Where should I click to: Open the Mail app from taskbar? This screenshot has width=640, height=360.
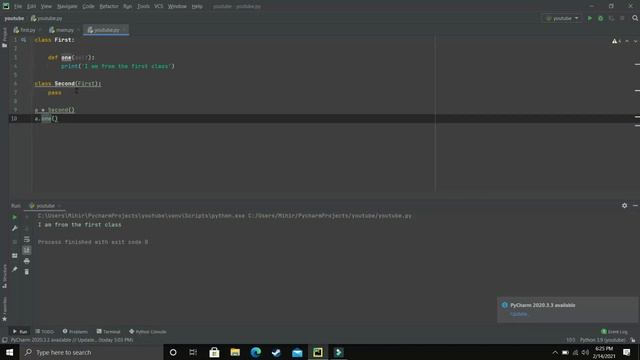(297, 352)
